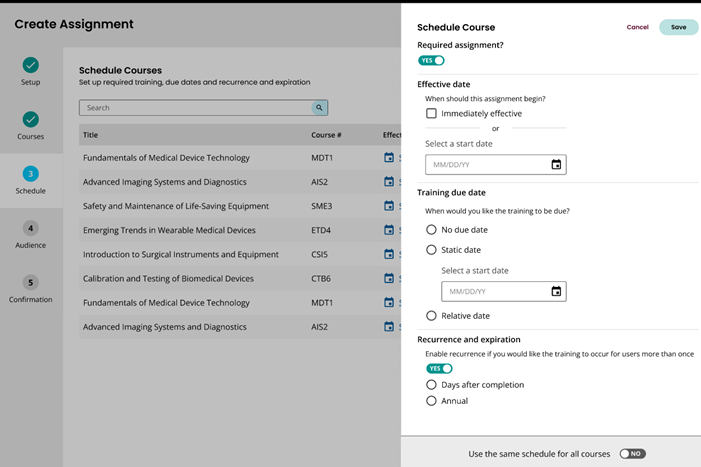701x467 pixels.
Task: Click calendar icon in MDT1 first row
Action: 389,158
